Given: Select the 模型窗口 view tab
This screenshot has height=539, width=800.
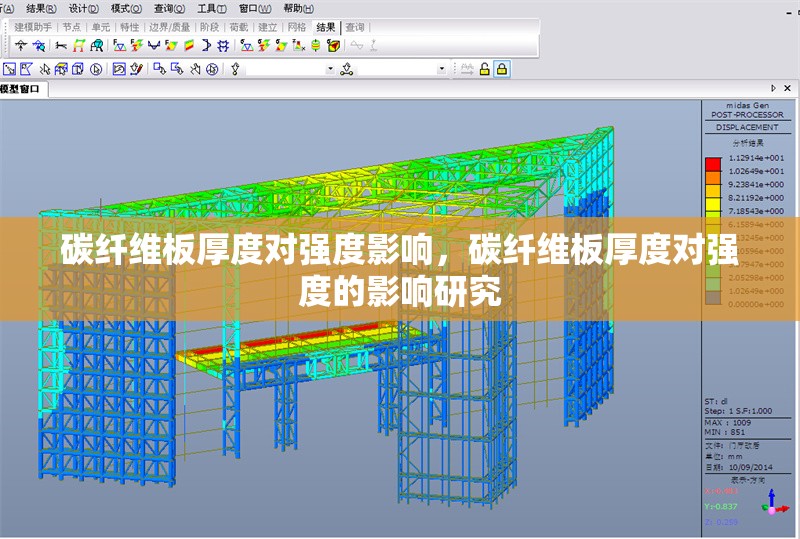Looking at the screenshot, I should coord(20,89).
